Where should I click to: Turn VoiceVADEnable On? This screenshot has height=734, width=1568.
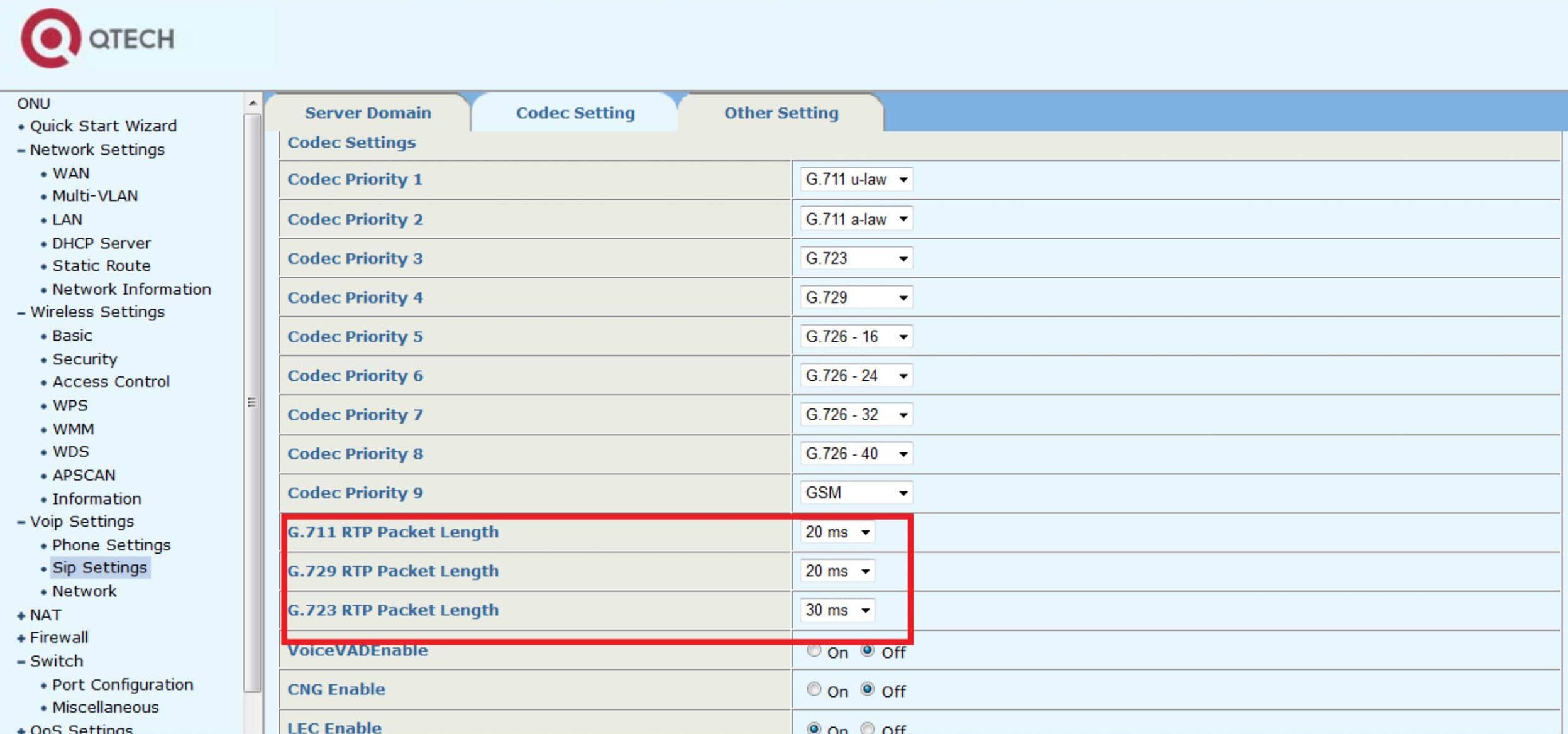pyautogui.click(x=814, y=650)
